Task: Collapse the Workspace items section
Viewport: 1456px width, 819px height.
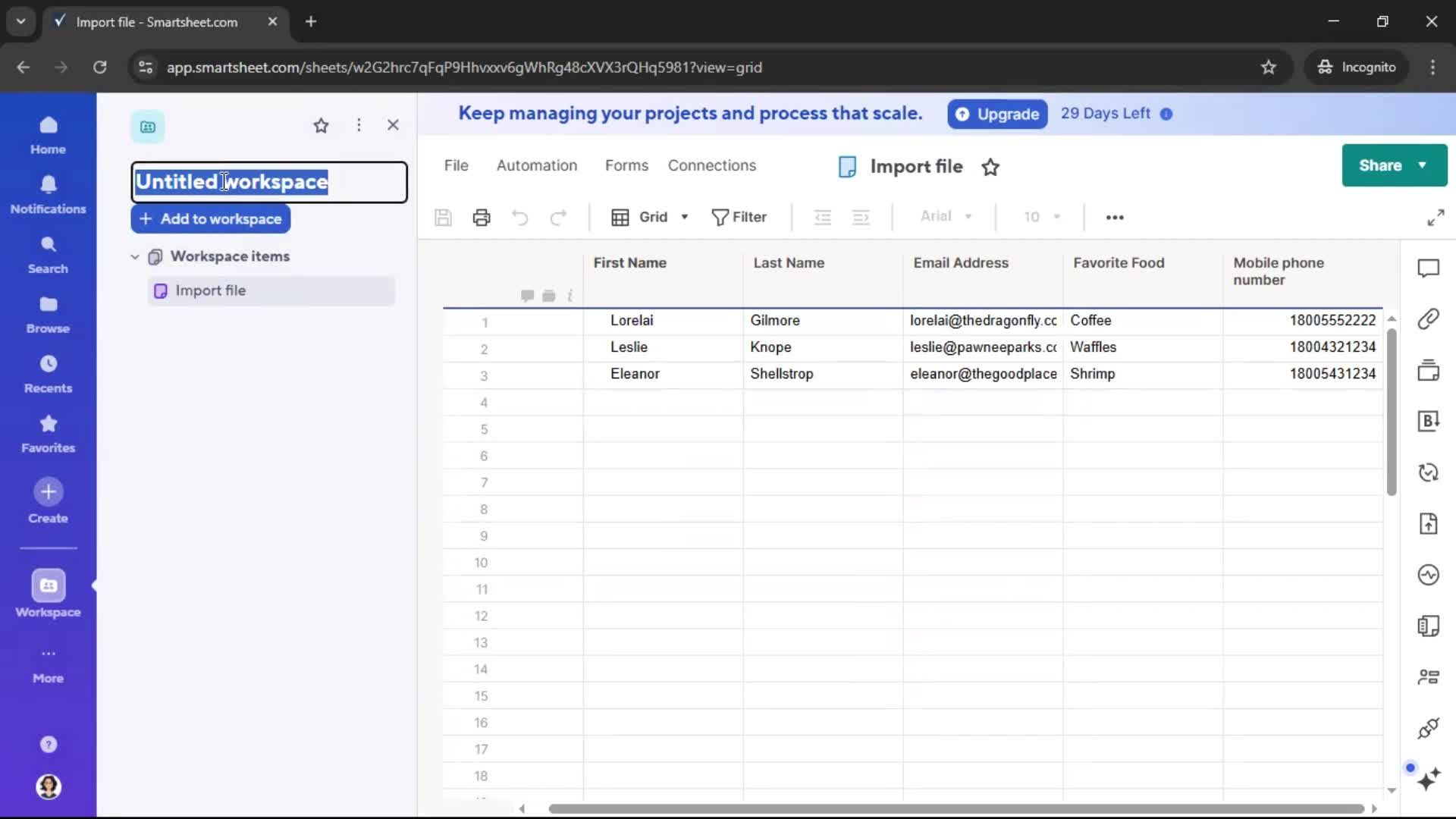Action: tap(134, 256)
